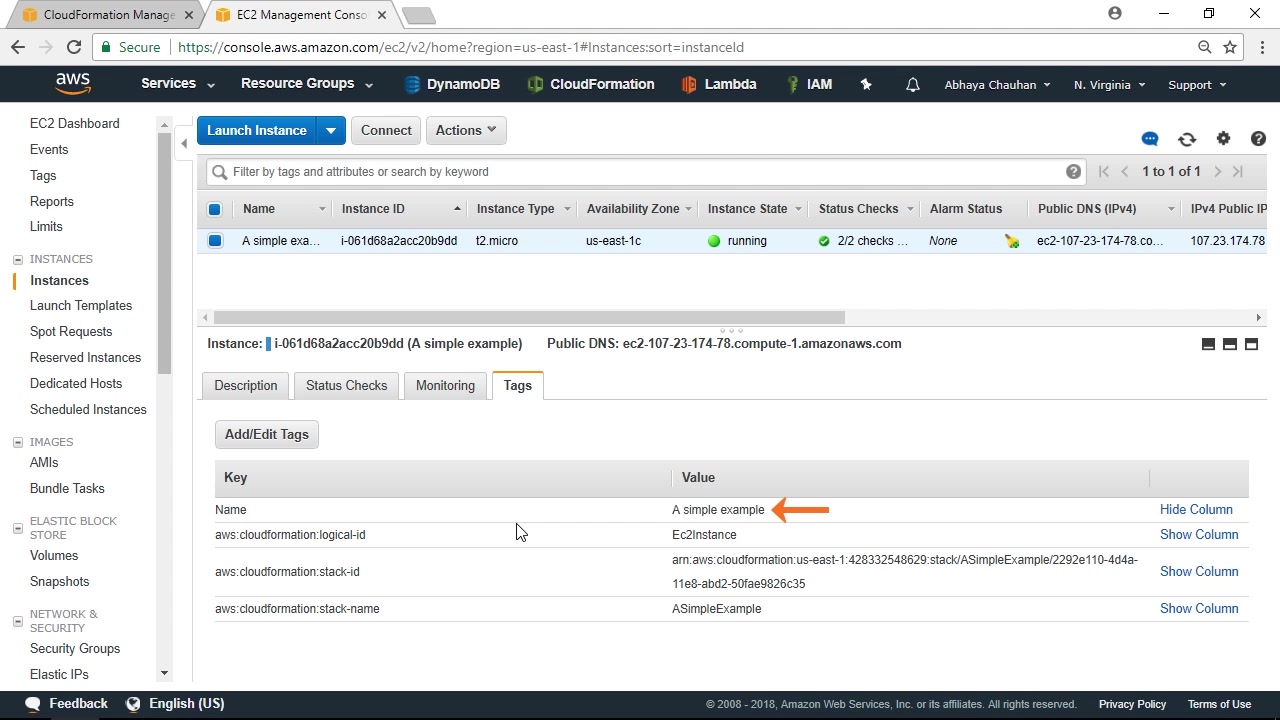Screen dimensions: 1280x720
Task: Open the Lambda shortcut icon
Action: (689, 85)
